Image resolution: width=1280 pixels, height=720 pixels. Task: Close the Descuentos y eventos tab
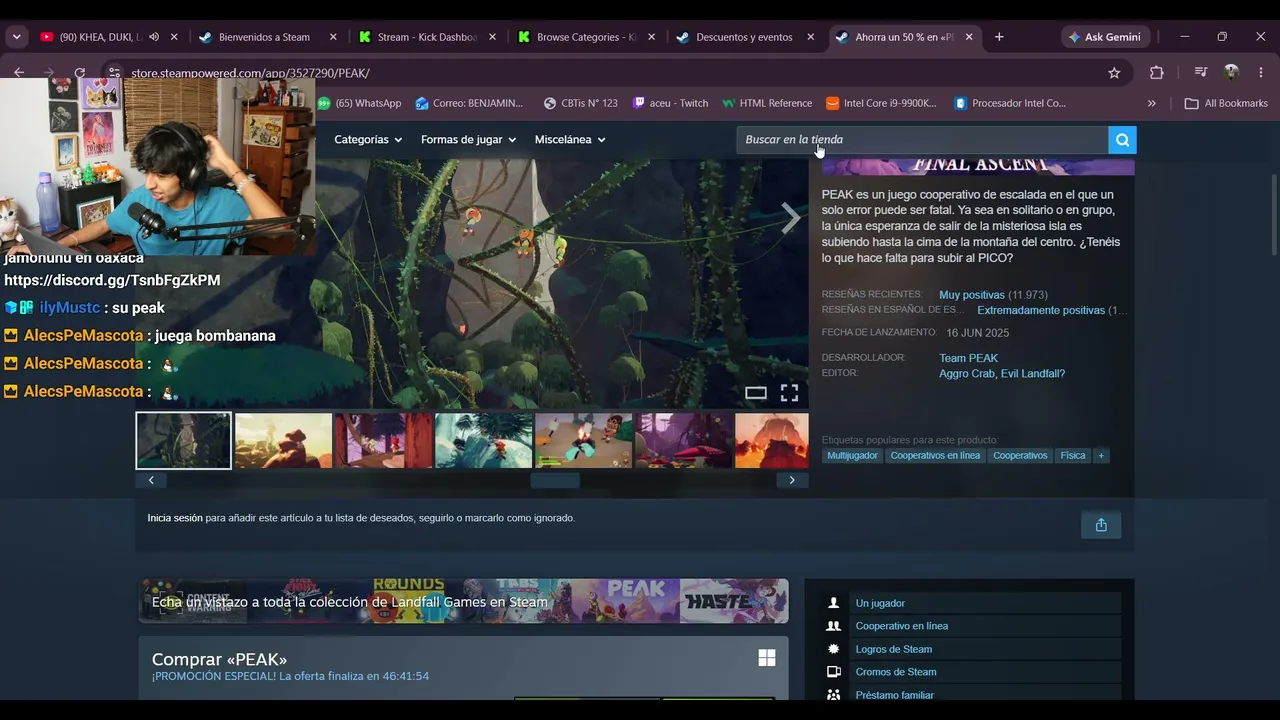click(x=810, y=37)
